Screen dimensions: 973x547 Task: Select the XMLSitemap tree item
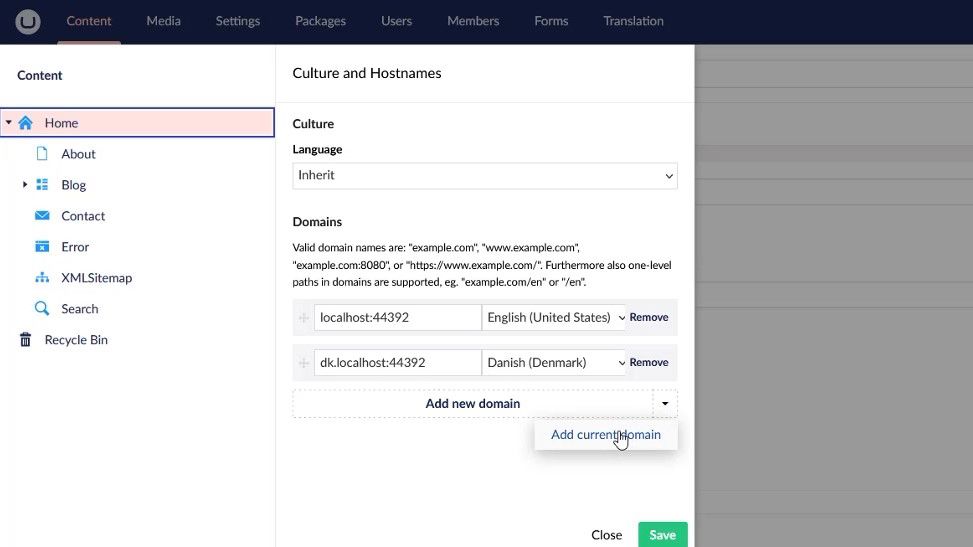point(96,278)
